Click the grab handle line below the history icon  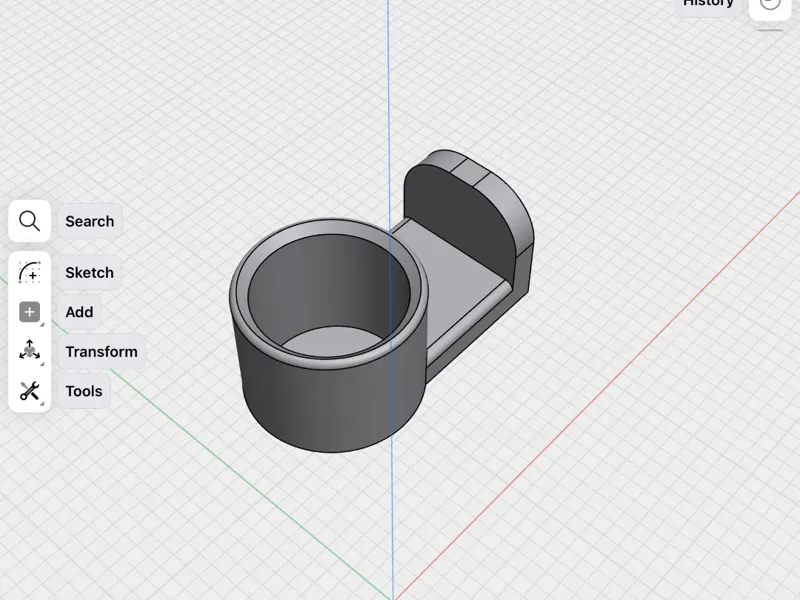click(770, 30)
